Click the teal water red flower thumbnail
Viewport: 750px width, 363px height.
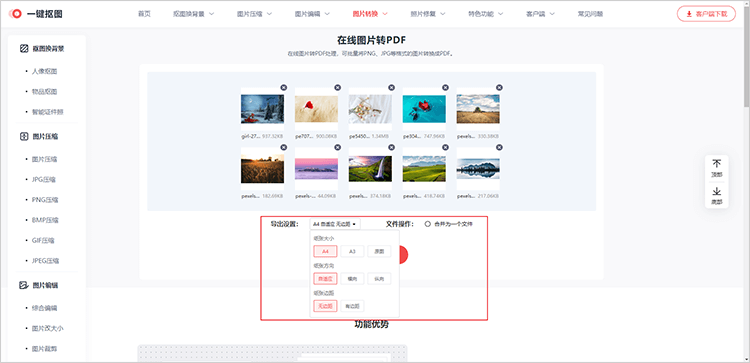pyautogui.click(x=424, y=109)
